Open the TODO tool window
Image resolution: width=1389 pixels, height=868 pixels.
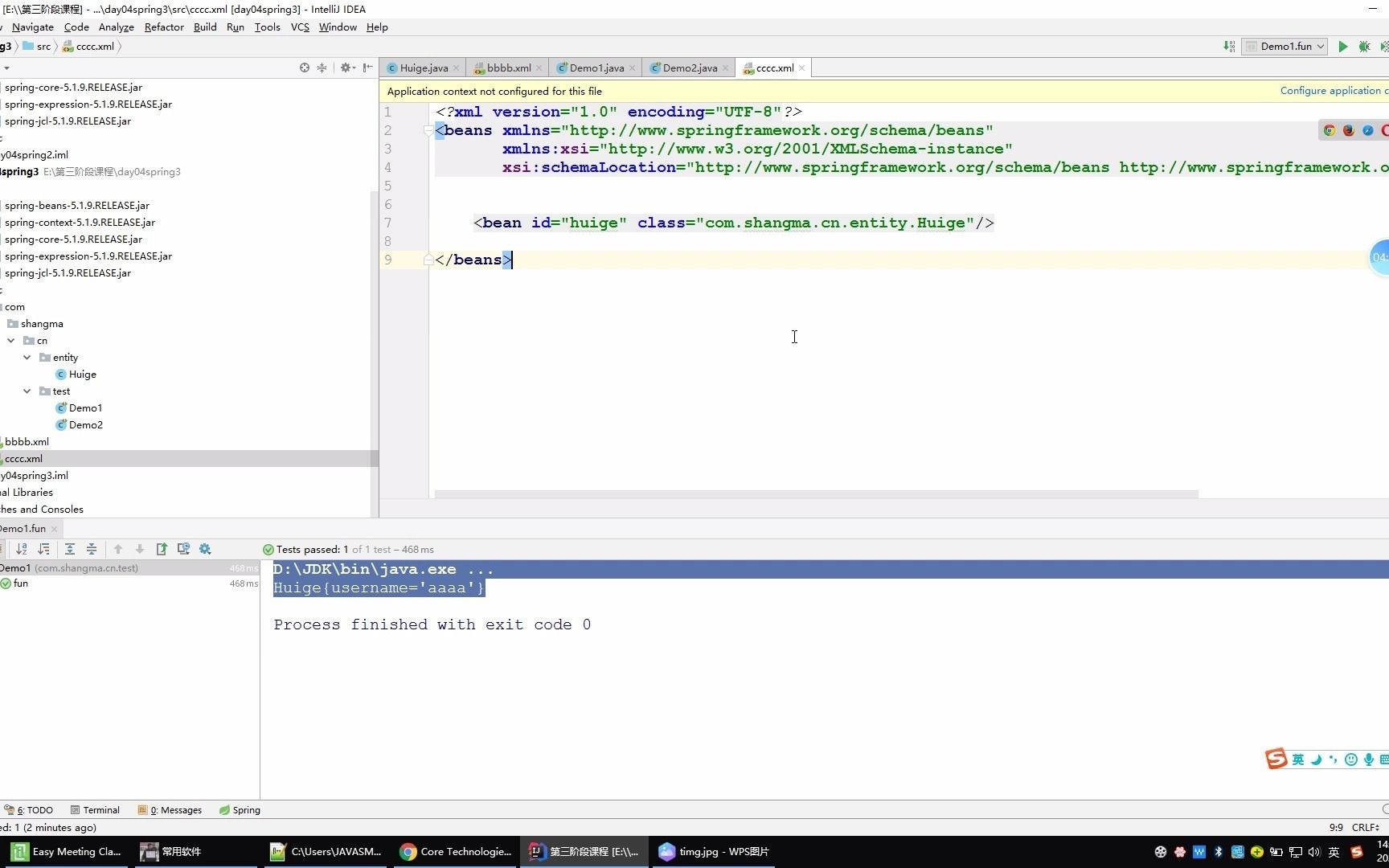(x=29, y=810)
